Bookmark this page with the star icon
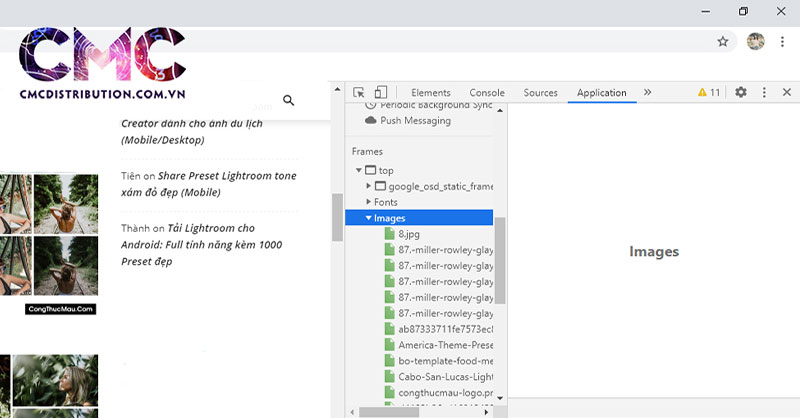The height and width of the screenshot is (418, 800). 723,41
